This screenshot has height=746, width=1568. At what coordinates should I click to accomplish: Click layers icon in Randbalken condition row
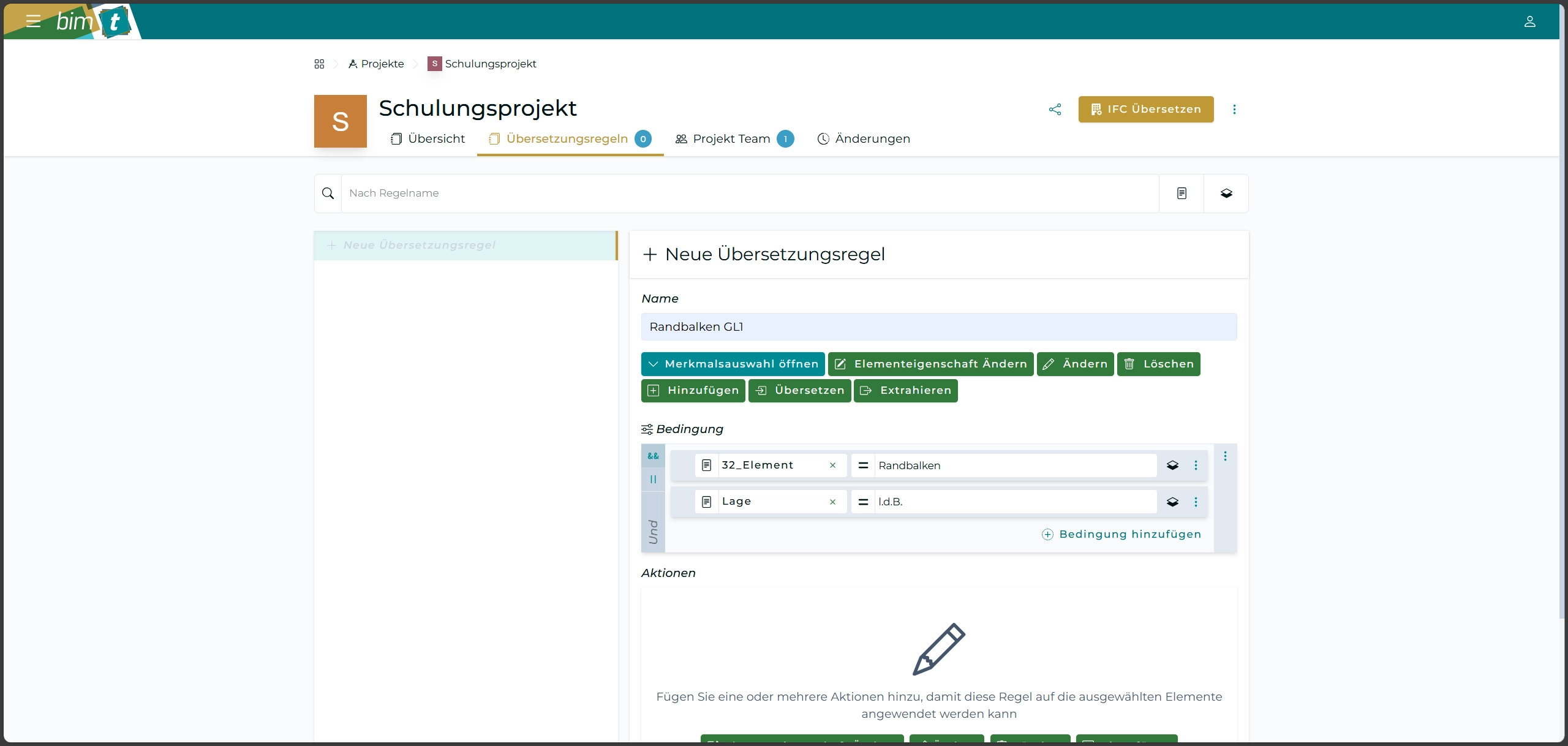1172,465
